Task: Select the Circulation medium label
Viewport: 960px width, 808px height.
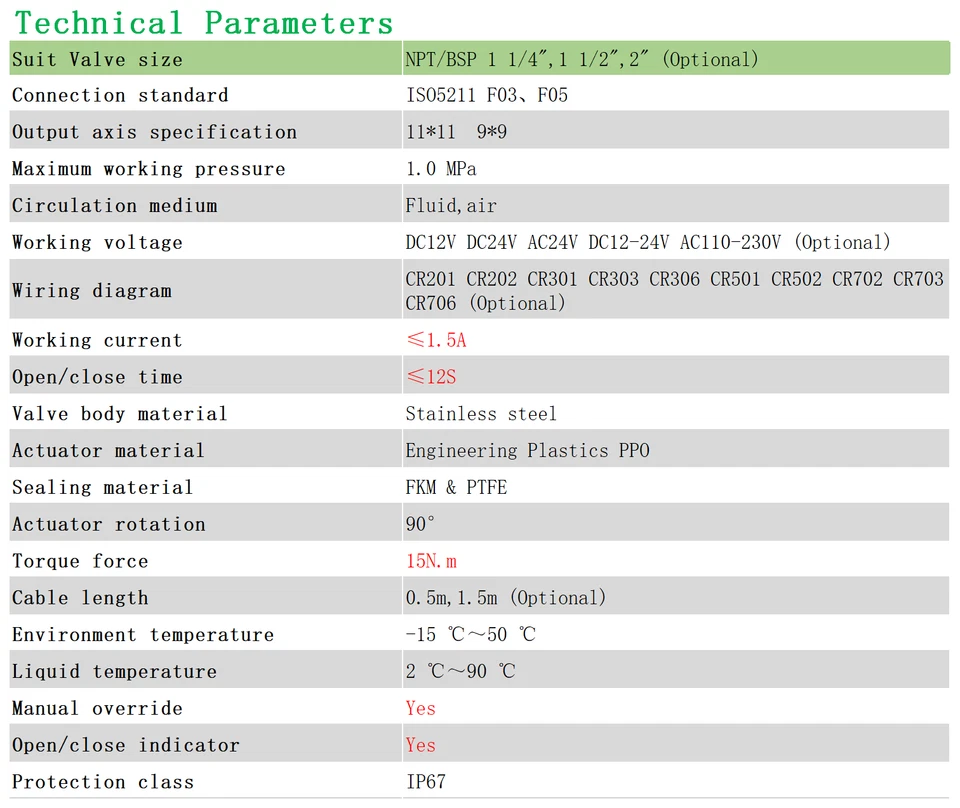Action: pos(115,206)
